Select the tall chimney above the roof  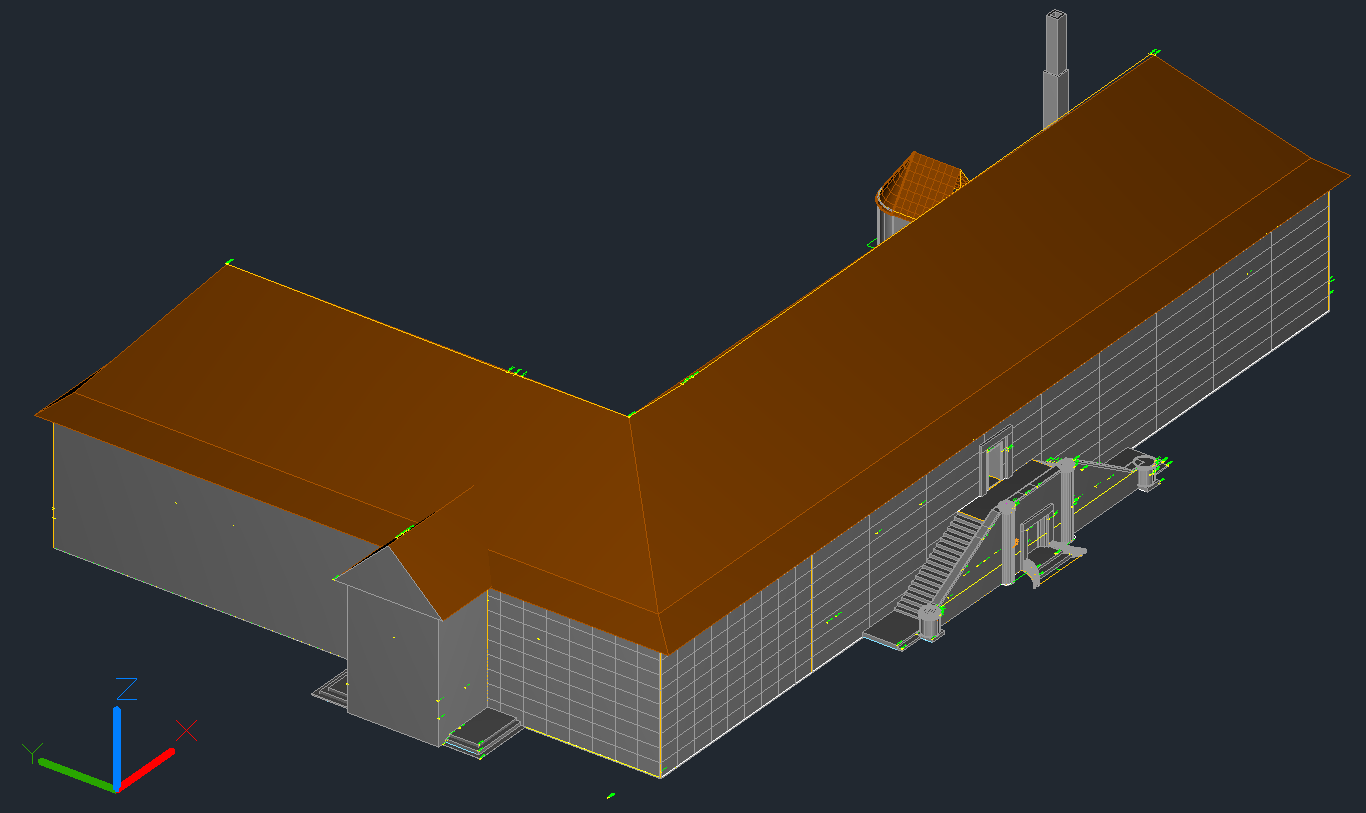pyautogui.click(x=1055, y=70)
